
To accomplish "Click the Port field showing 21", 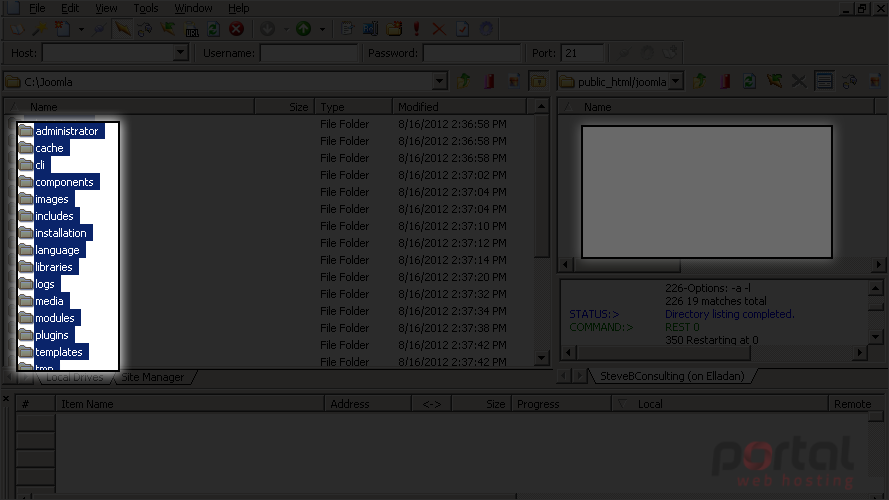I will [x=582, y=53].
